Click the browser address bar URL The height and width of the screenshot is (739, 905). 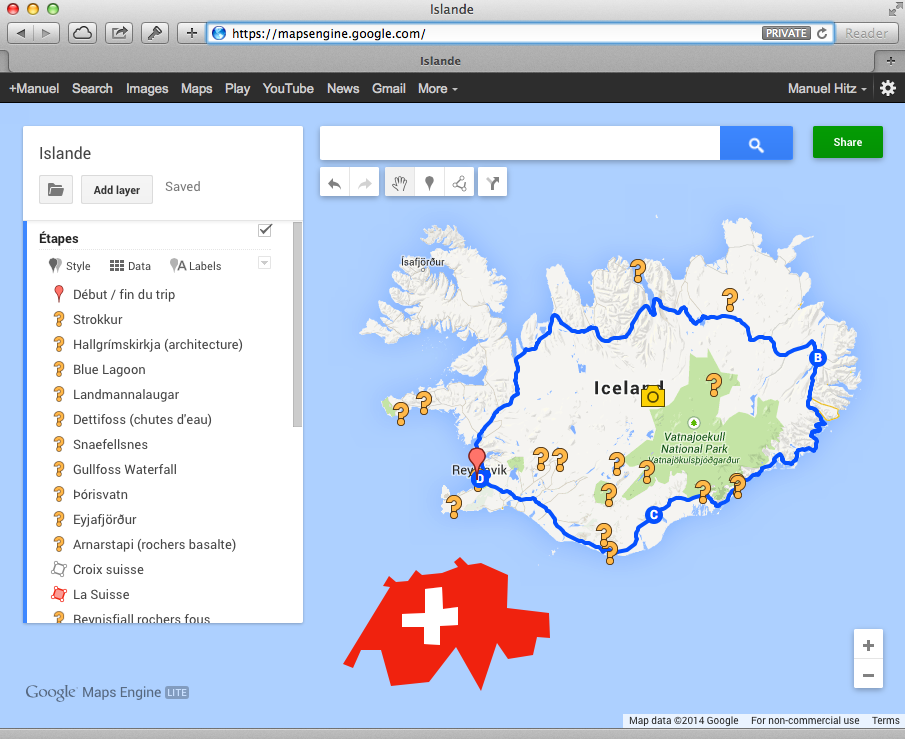tap(328, 33)
